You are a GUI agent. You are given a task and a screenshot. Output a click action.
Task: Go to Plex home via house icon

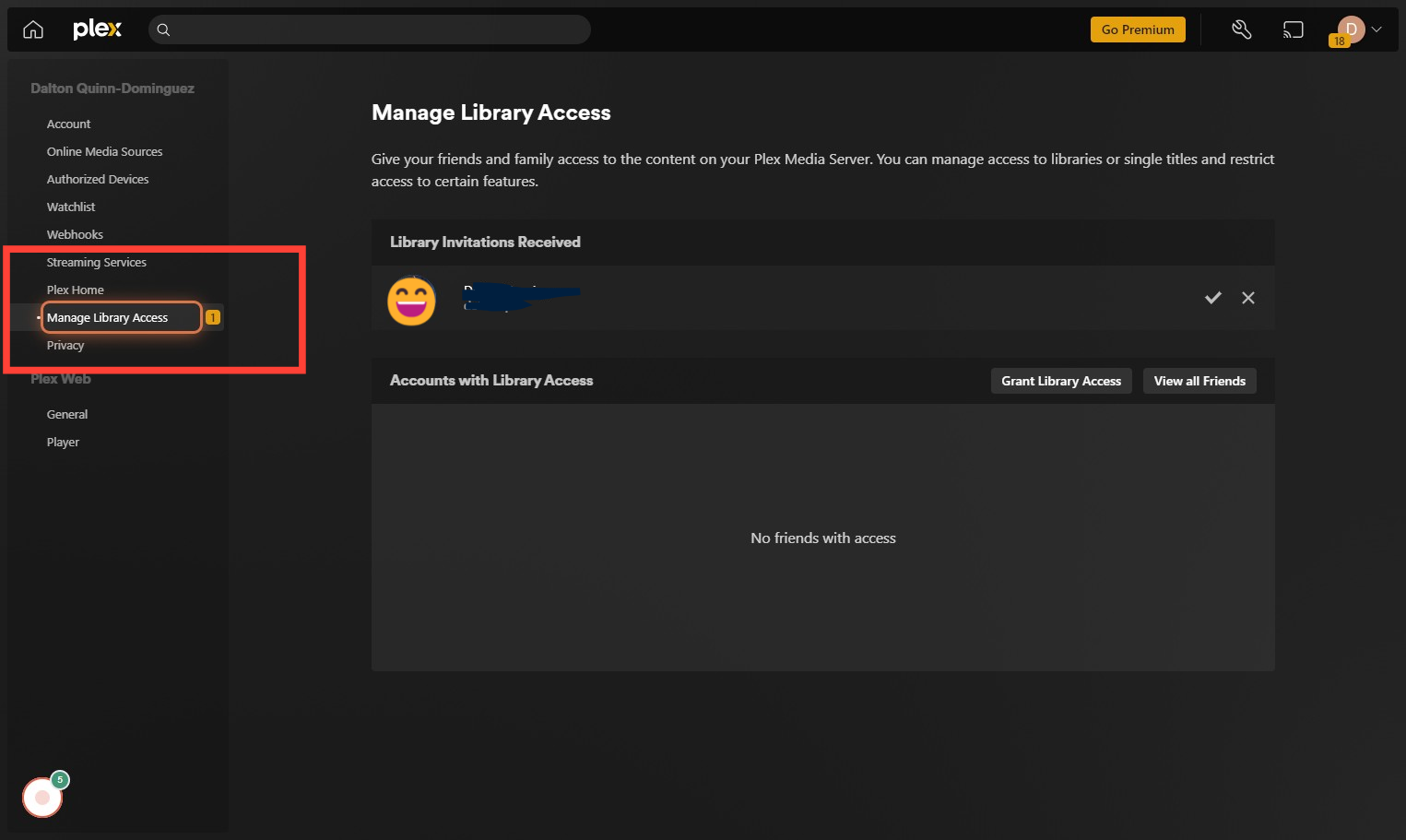click(x=33, y=30)
